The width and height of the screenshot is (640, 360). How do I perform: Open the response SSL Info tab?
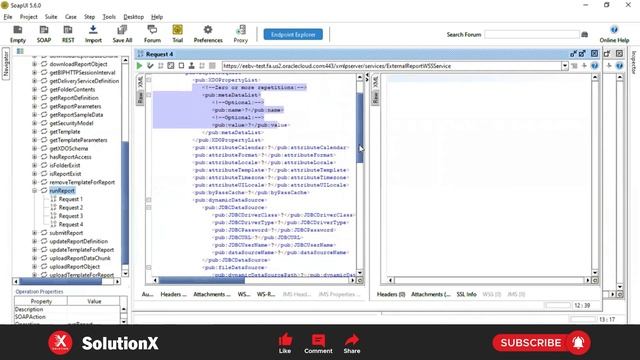[x=466, y=294]
